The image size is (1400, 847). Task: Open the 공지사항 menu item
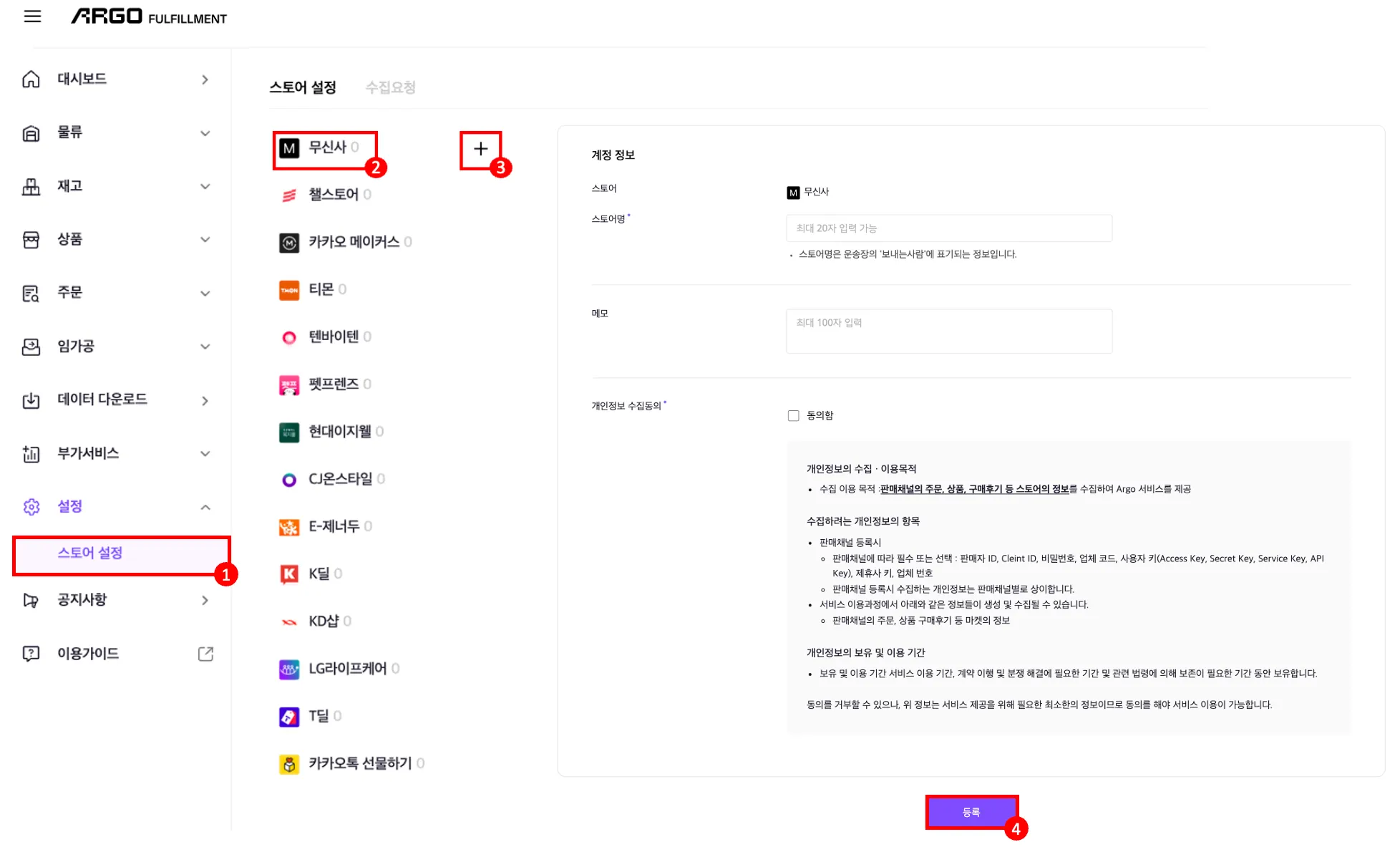pos(82,600)
